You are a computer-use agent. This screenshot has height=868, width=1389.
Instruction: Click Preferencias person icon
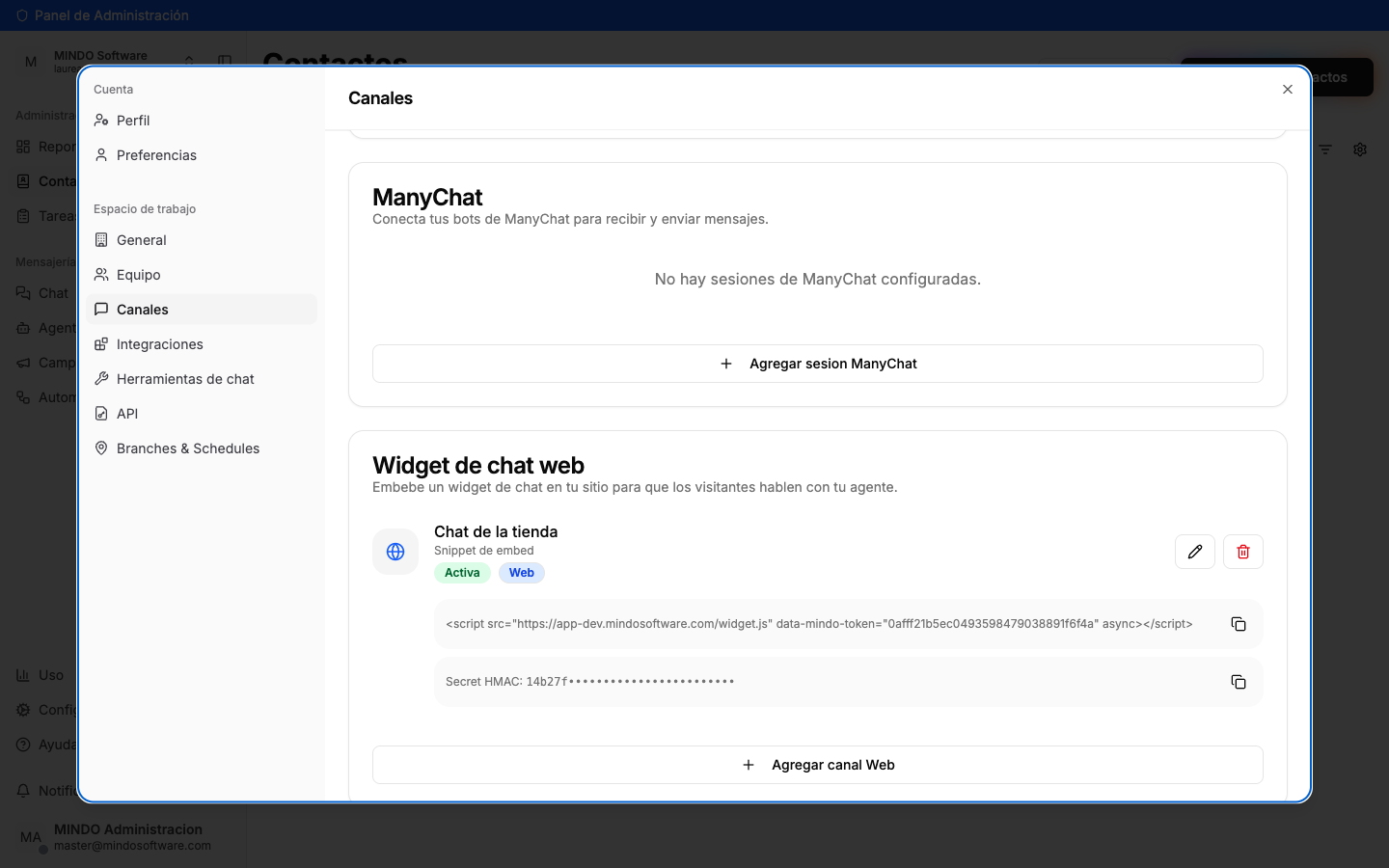coord(101,155)
